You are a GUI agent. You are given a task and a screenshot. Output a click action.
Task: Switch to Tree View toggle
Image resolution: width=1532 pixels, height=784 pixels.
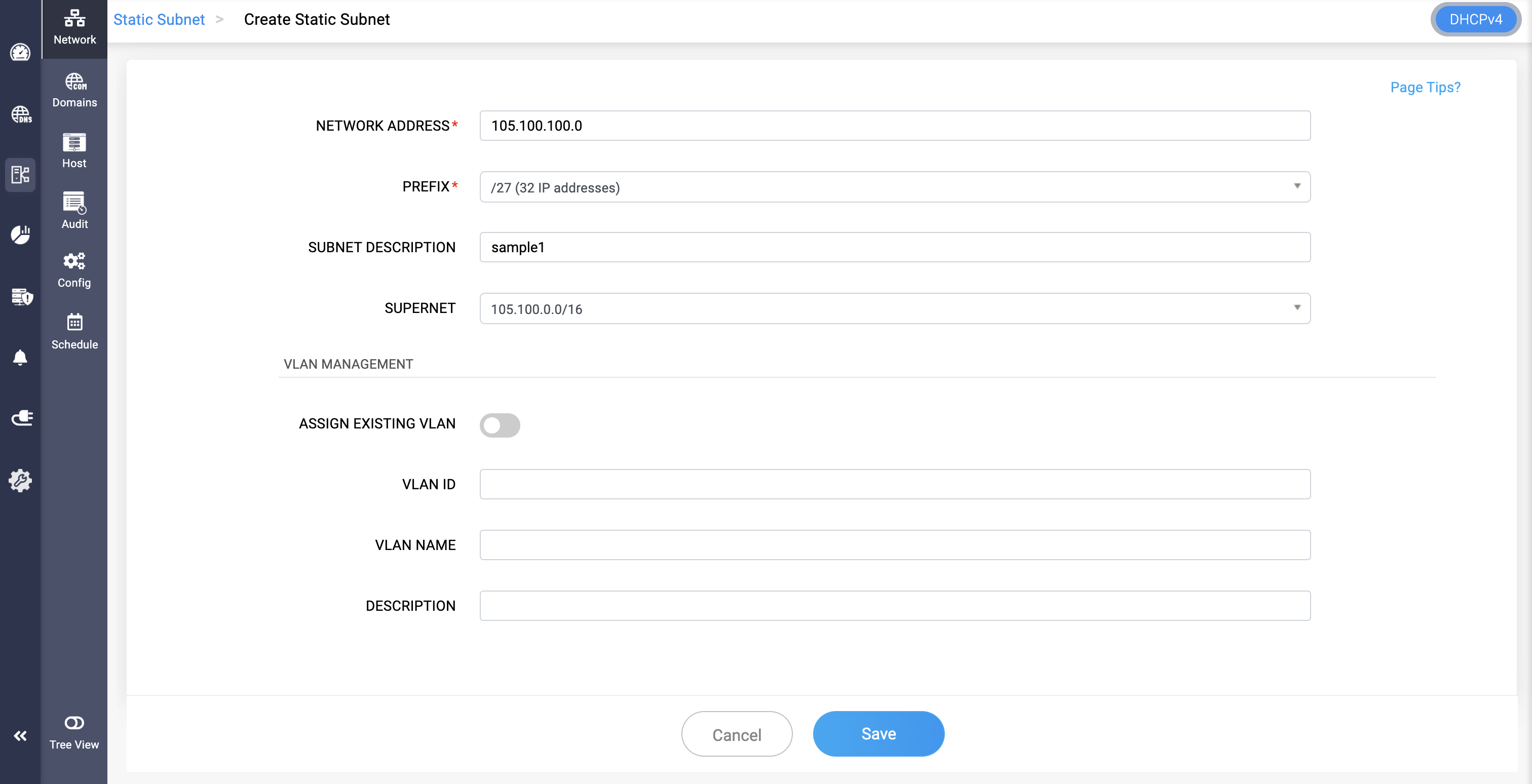click(x=74, y=732)
